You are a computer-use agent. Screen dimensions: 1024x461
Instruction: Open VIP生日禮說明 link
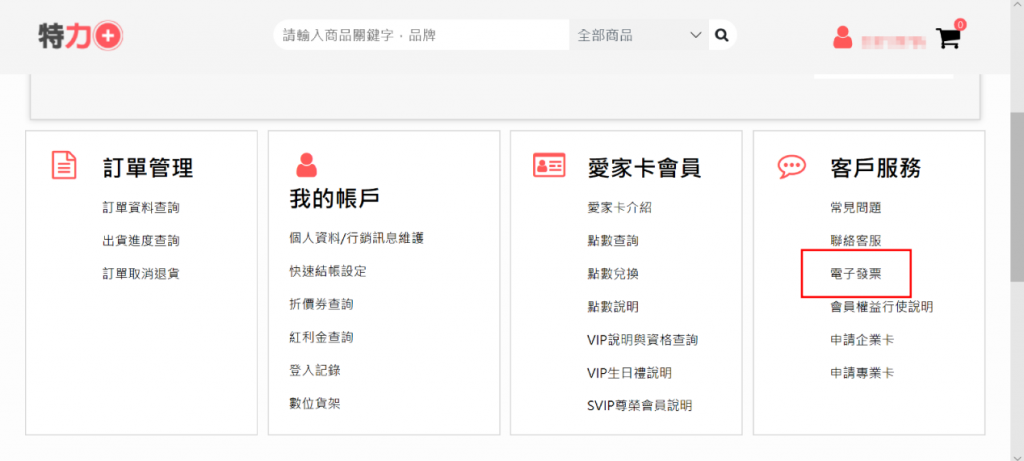tap(630, 373)
